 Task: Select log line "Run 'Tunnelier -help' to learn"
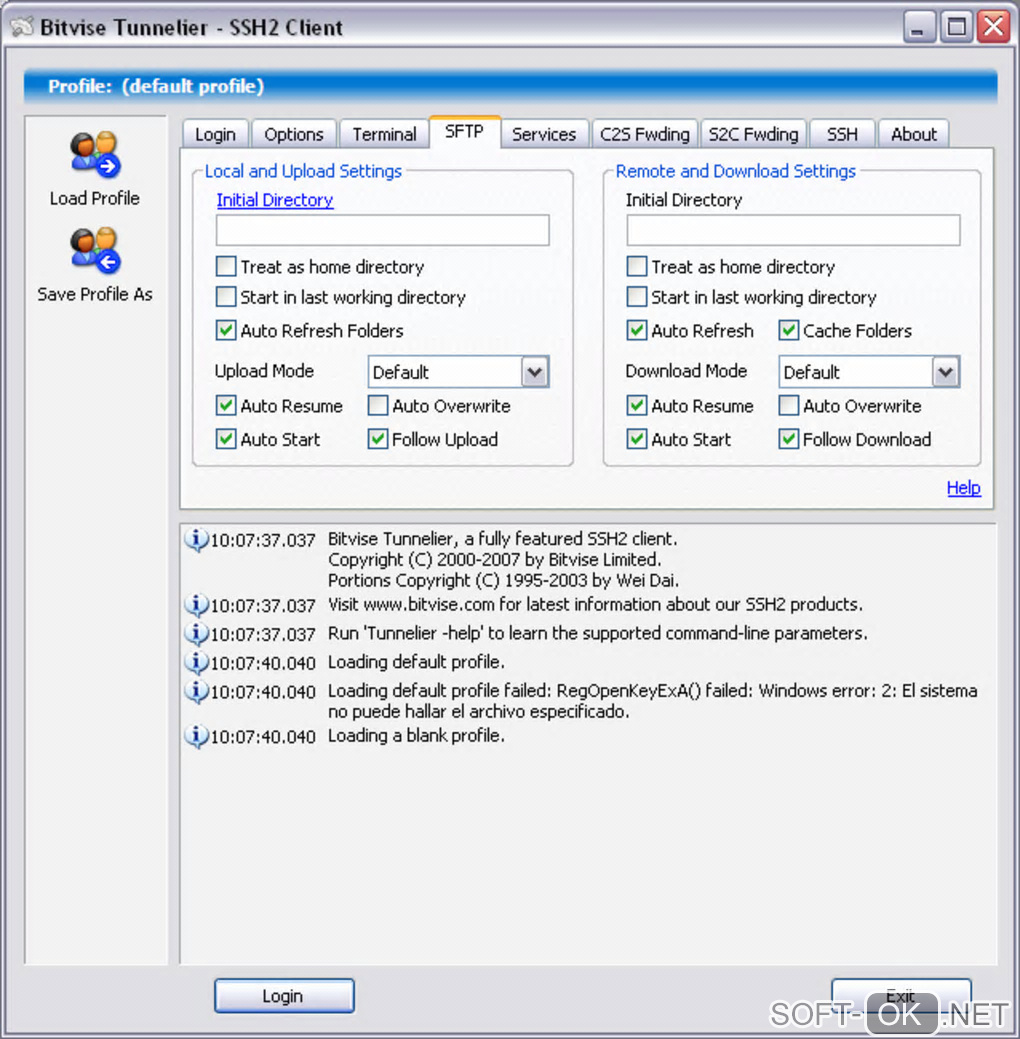coord(598,633)
